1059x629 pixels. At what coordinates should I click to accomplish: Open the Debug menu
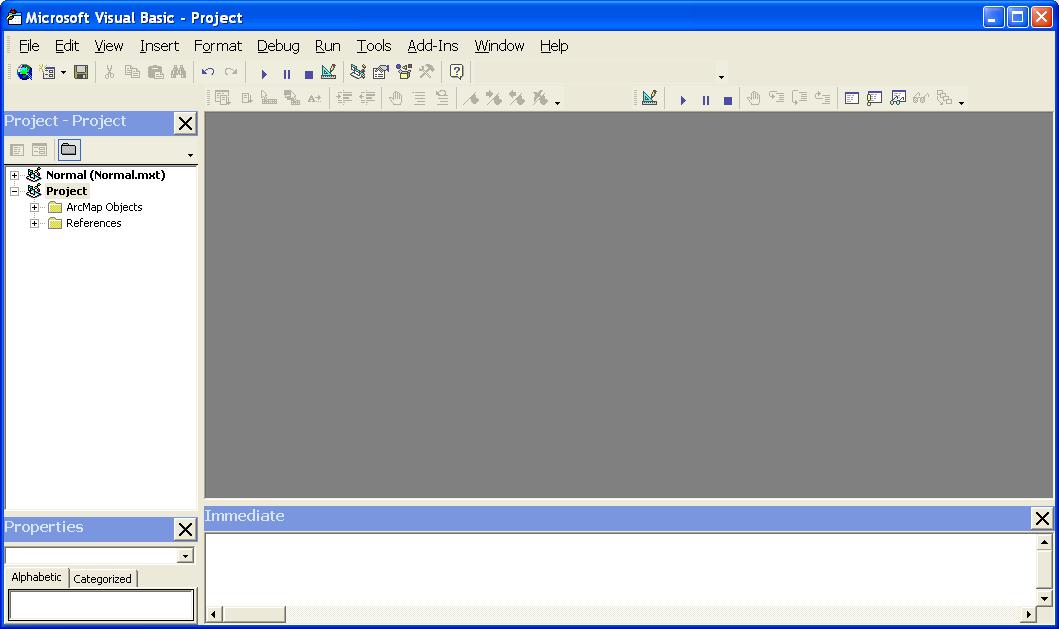click(x=278, y=46)
